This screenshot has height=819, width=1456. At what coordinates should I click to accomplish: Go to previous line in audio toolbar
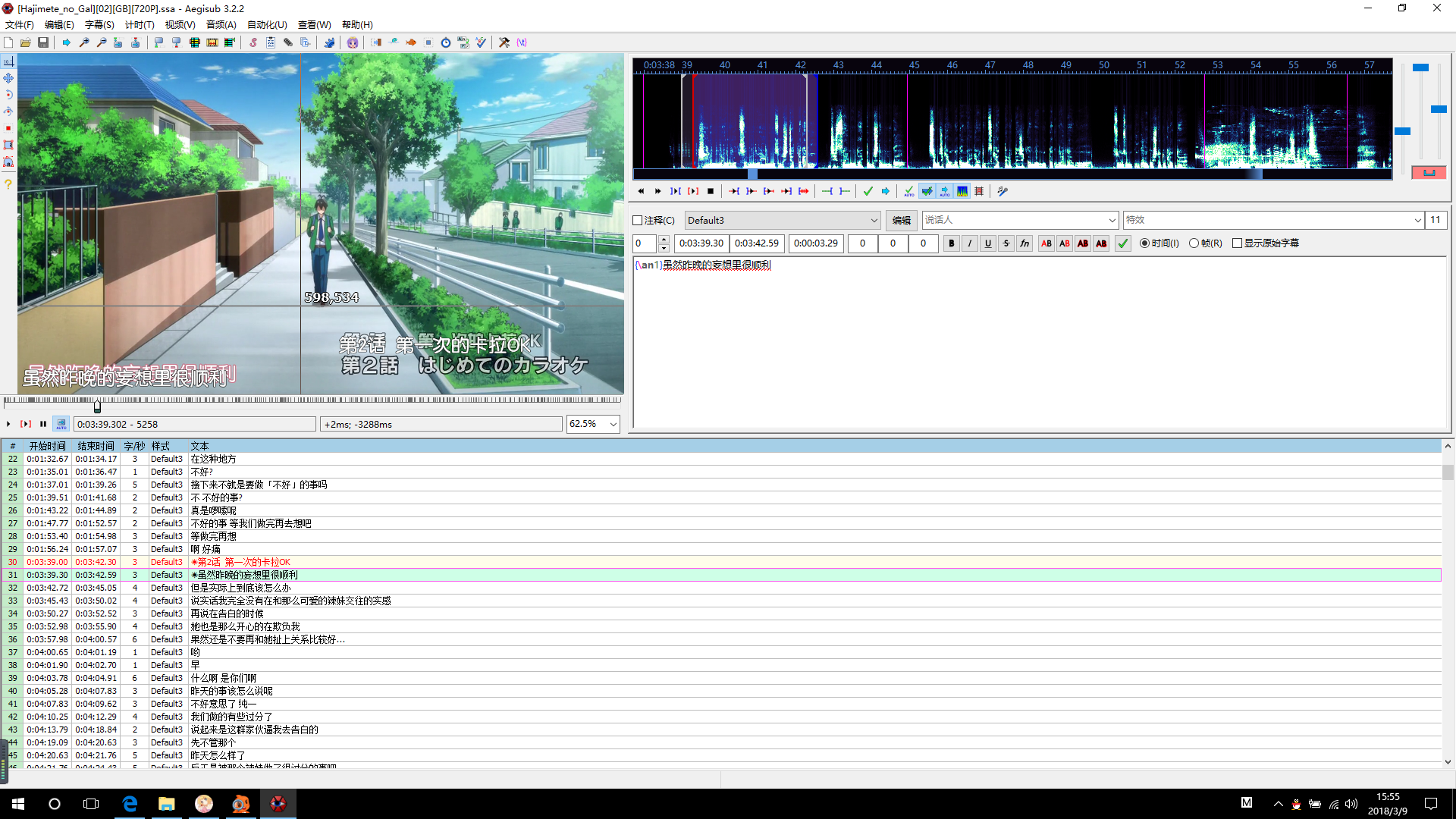coord(641,191)
